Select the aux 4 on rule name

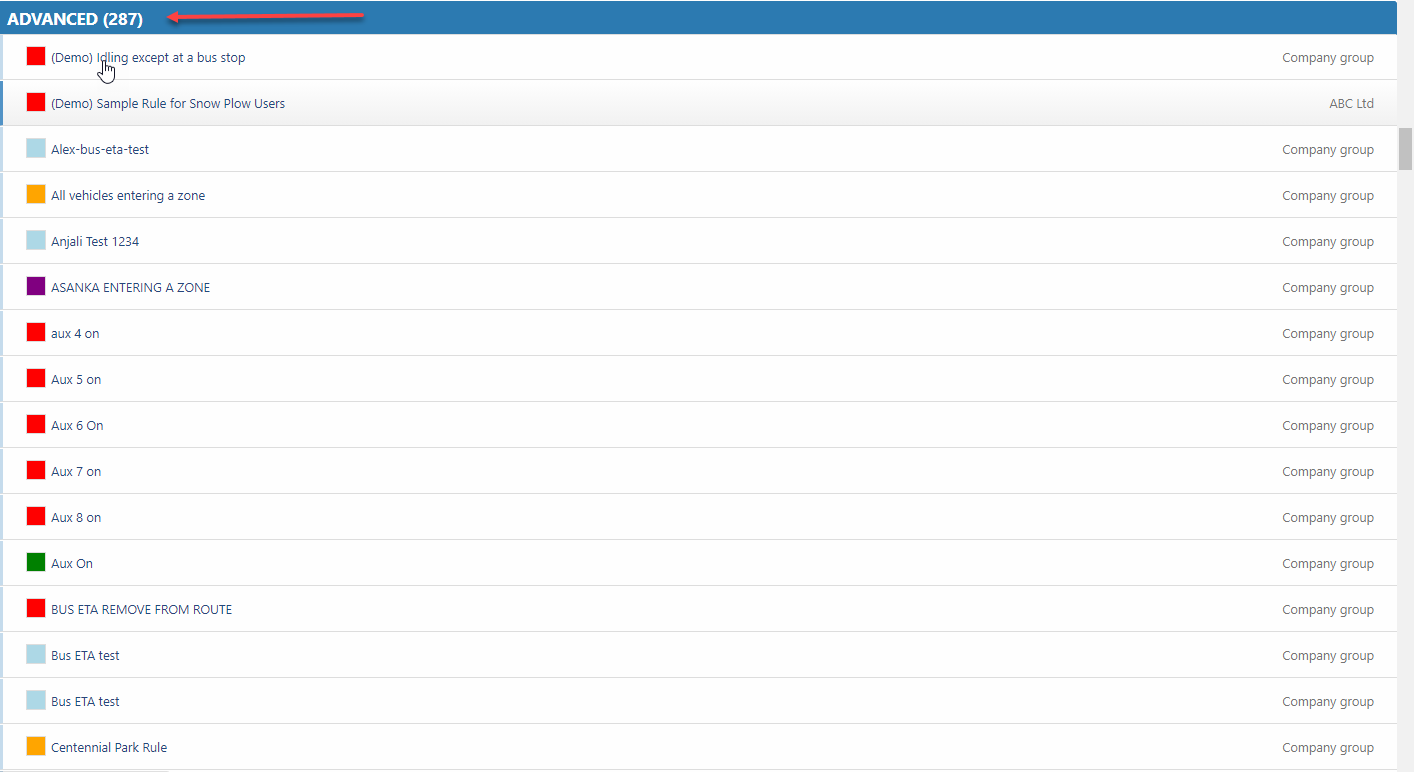coord(75,334)
